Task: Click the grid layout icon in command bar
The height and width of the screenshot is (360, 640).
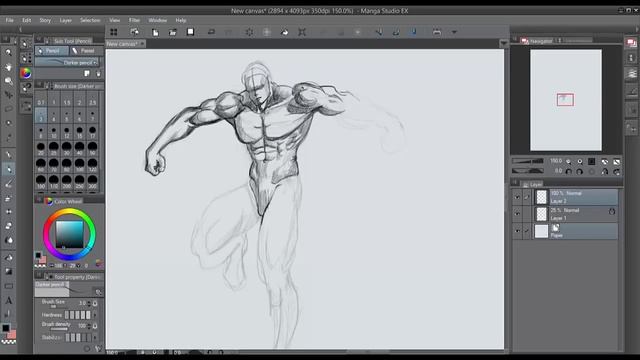Action: click(x=113, y=32)
